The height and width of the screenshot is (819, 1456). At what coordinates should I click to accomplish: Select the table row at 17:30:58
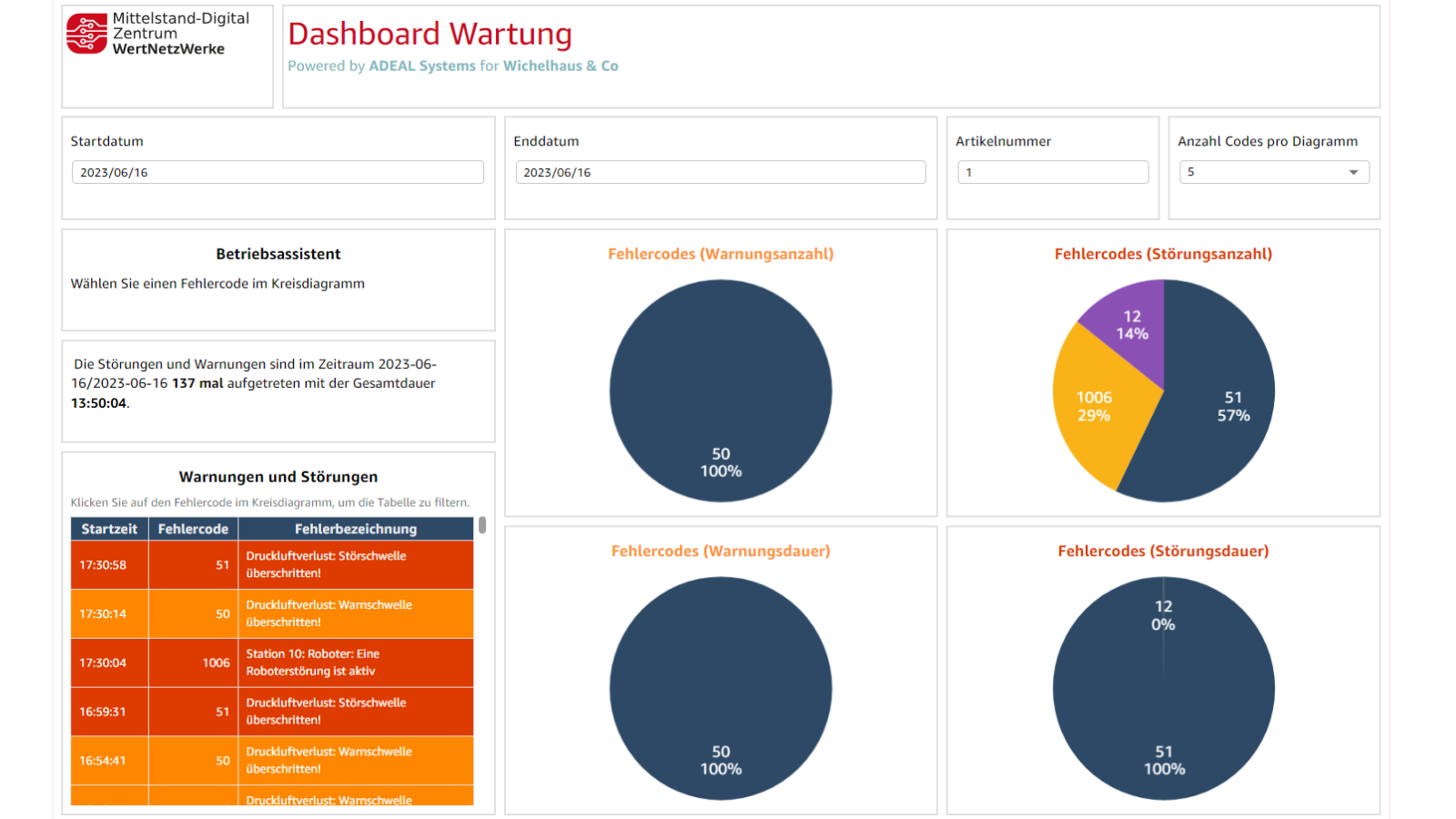(272, 565)
